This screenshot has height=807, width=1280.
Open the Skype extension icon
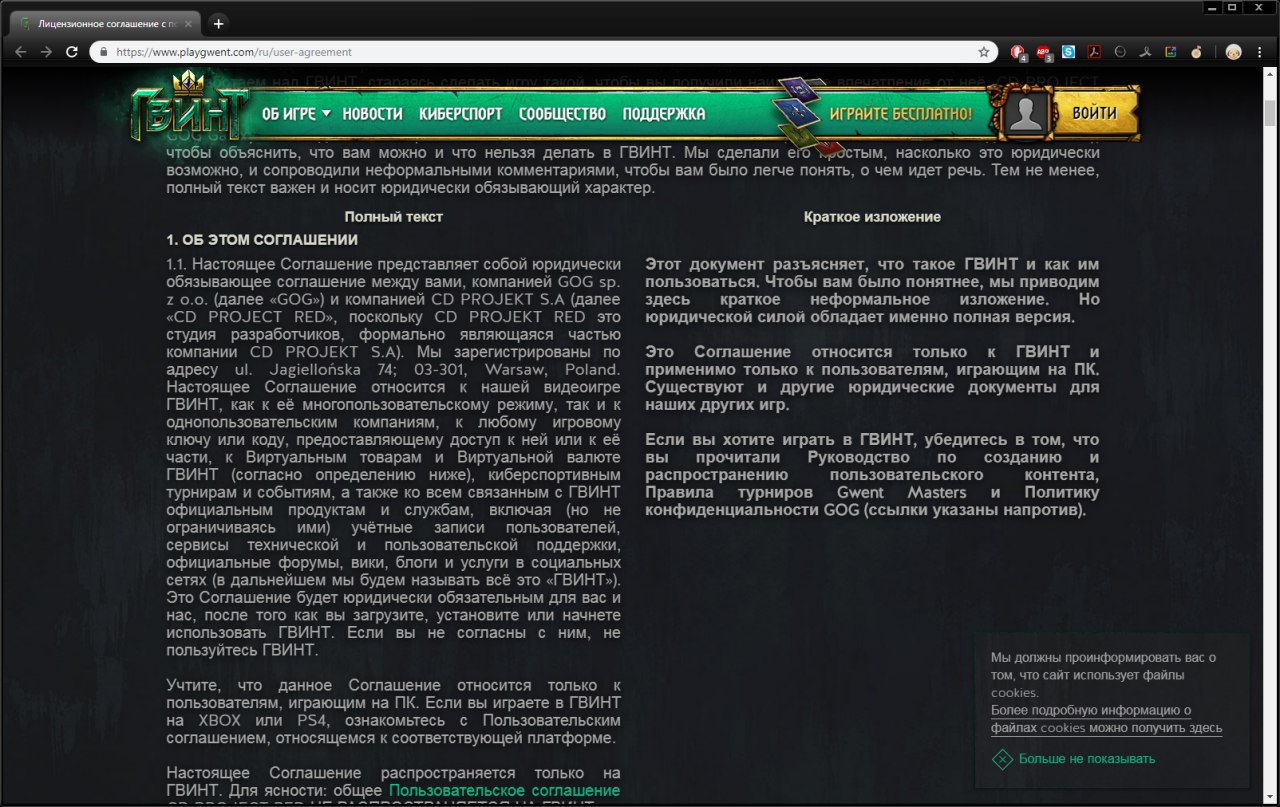1069,52
